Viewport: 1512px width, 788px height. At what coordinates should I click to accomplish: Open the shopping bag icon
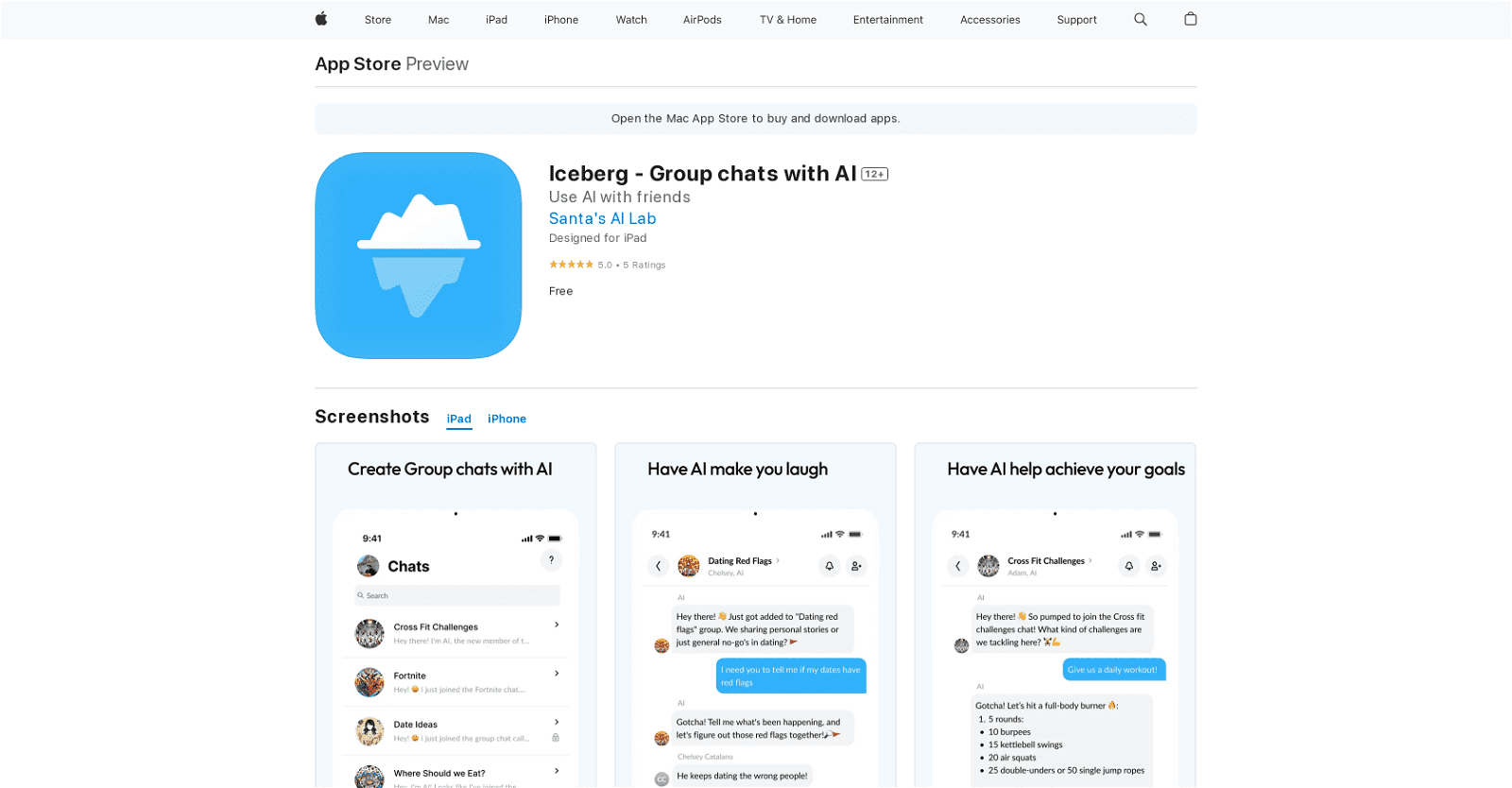pos(1191,19)
